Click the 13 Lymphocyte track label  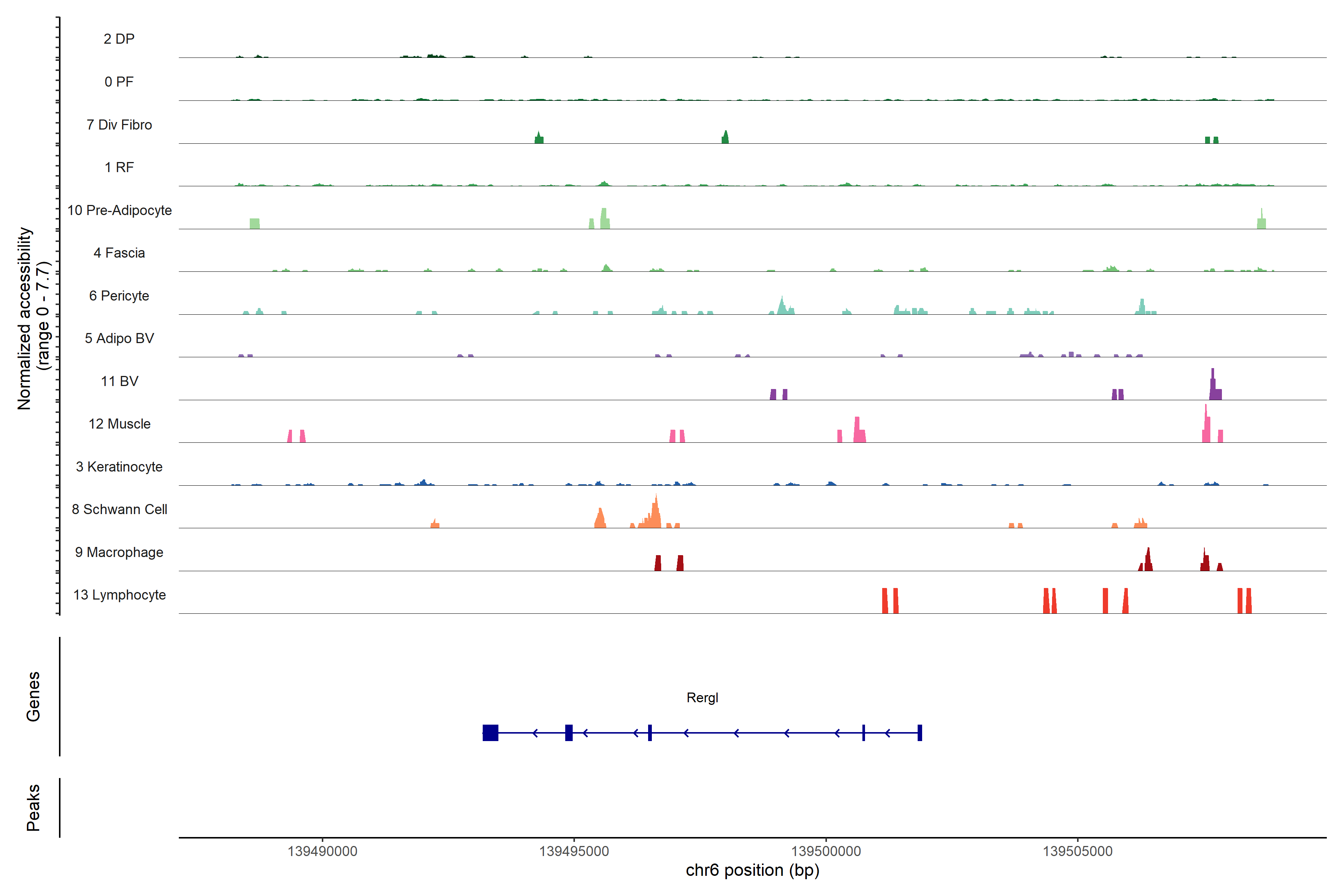[119, 595]
